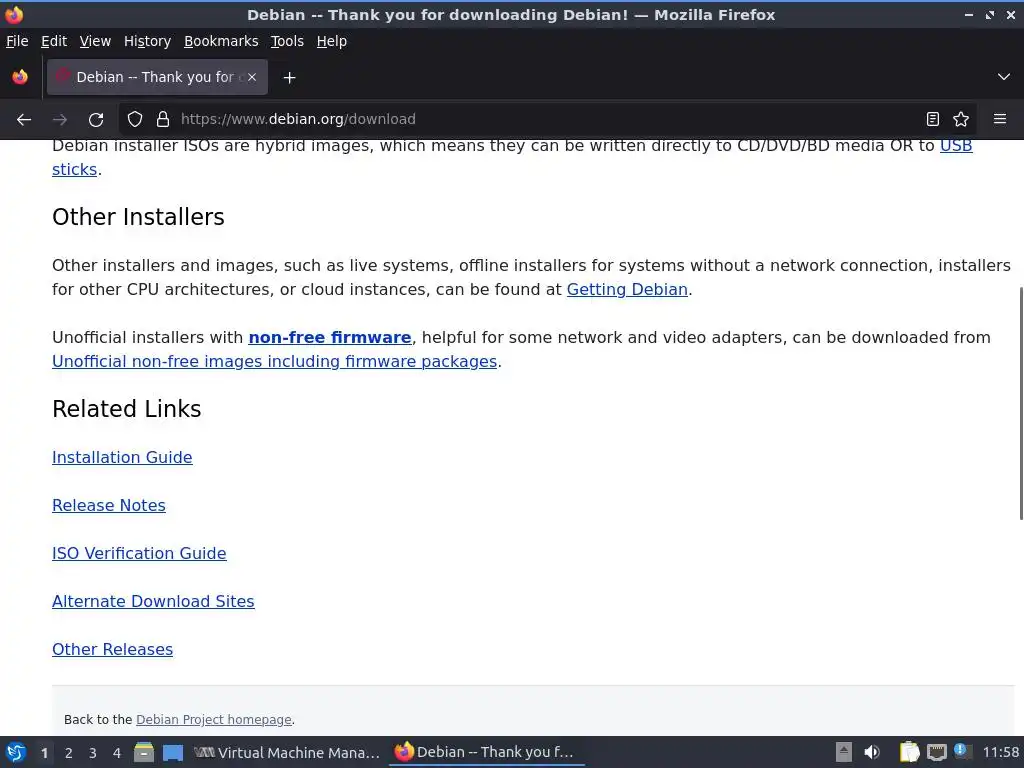Image resolution: width=1024 pixels, height=768 pixels.
Task: Open the Bookmarks menu
Action: coord(221,41)
